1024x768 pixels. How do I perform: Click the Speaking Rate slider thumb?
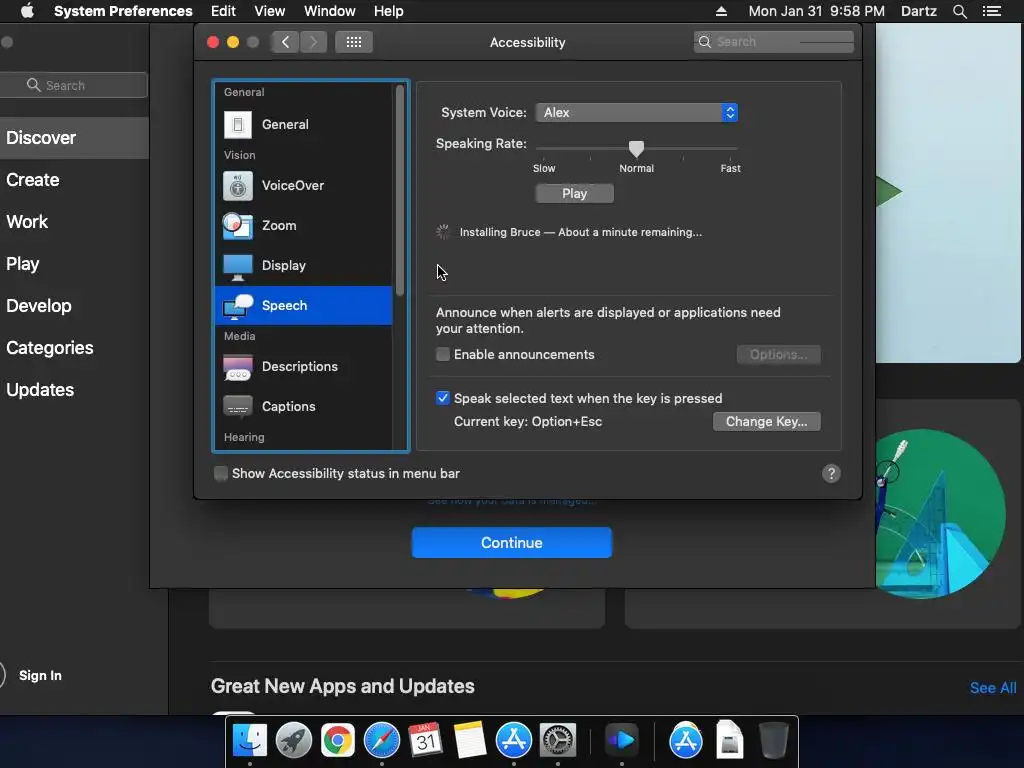click(x=636, y=149)
